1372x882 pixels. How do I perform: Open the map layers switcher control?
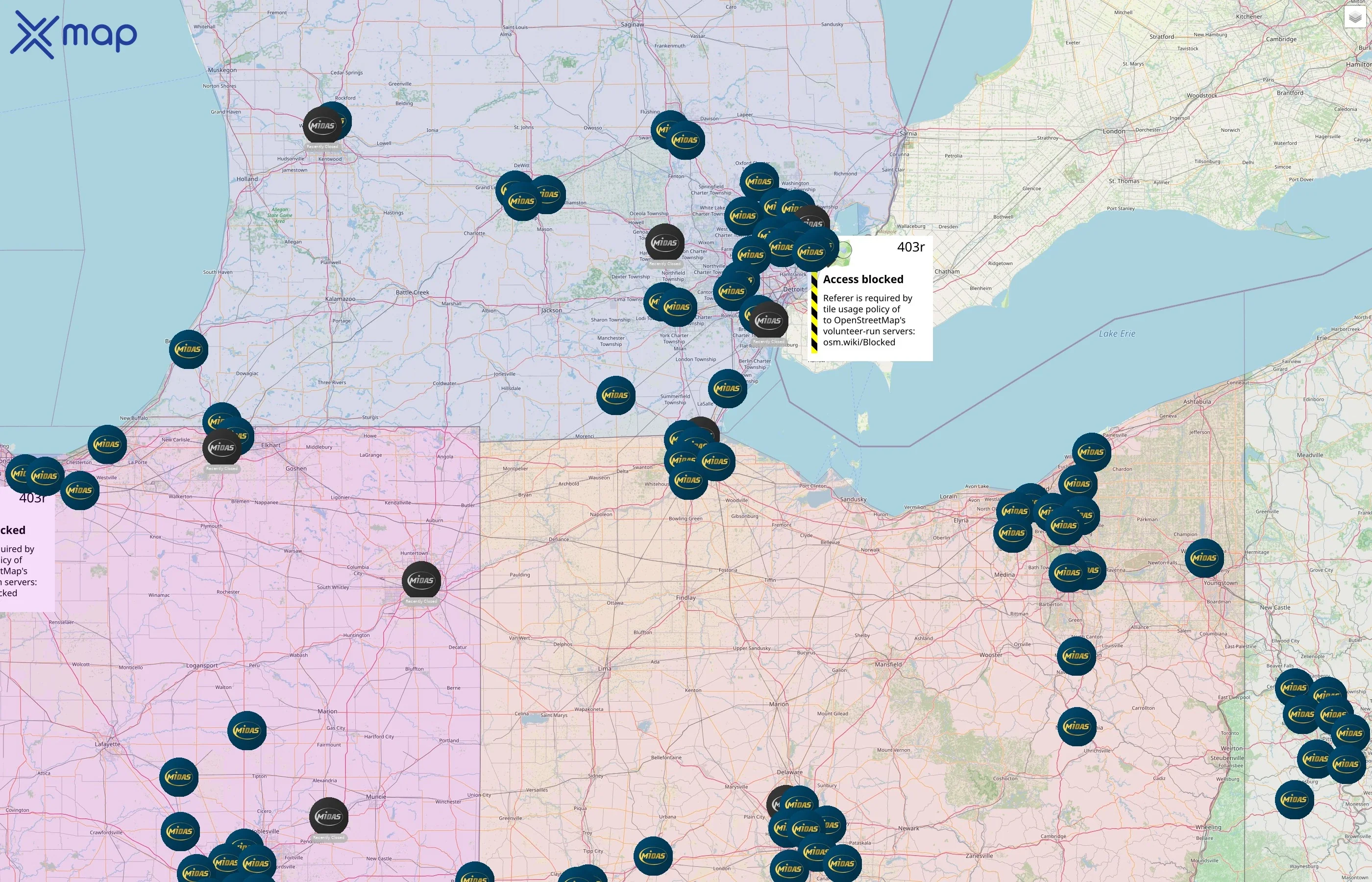coord(1356,18)
